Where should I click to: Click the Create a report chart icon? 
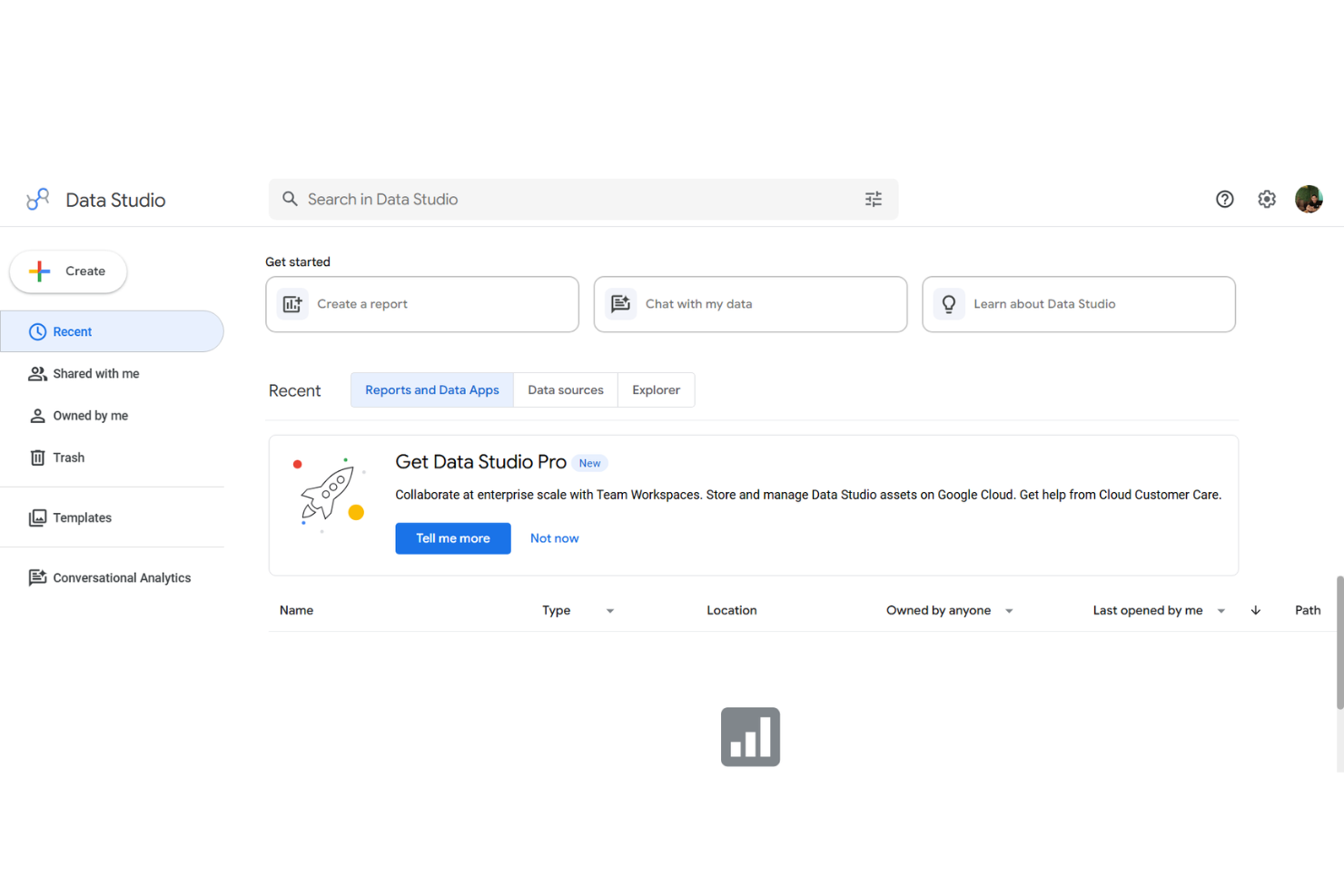click(x=292, y=304)
